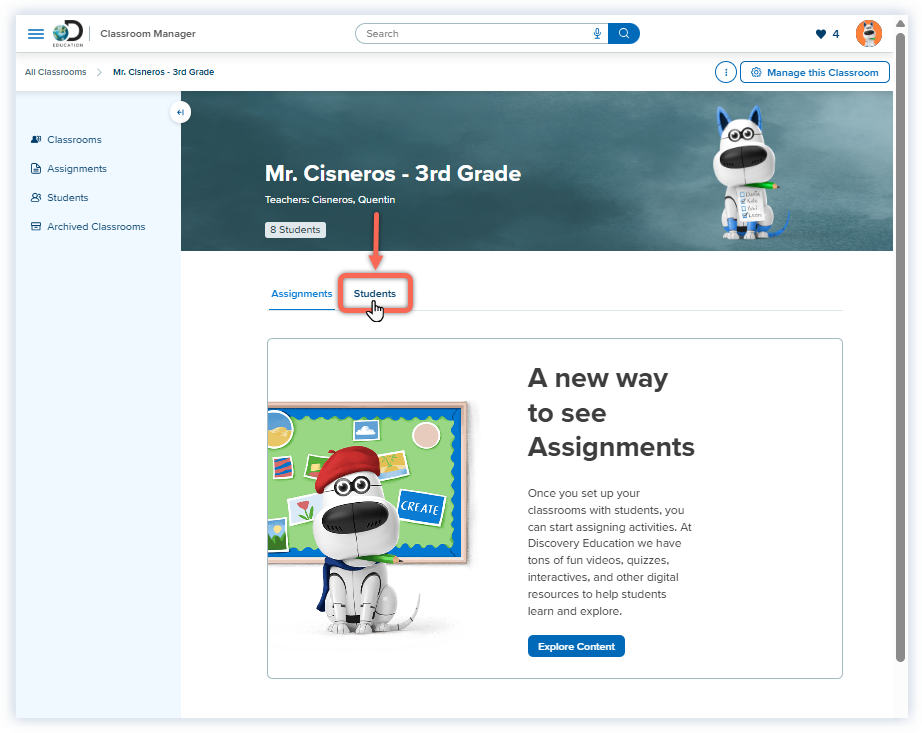Click the Discovery Education logo
Screen dimensions: 922x733
pyautogui.click(x=67, y=33)
